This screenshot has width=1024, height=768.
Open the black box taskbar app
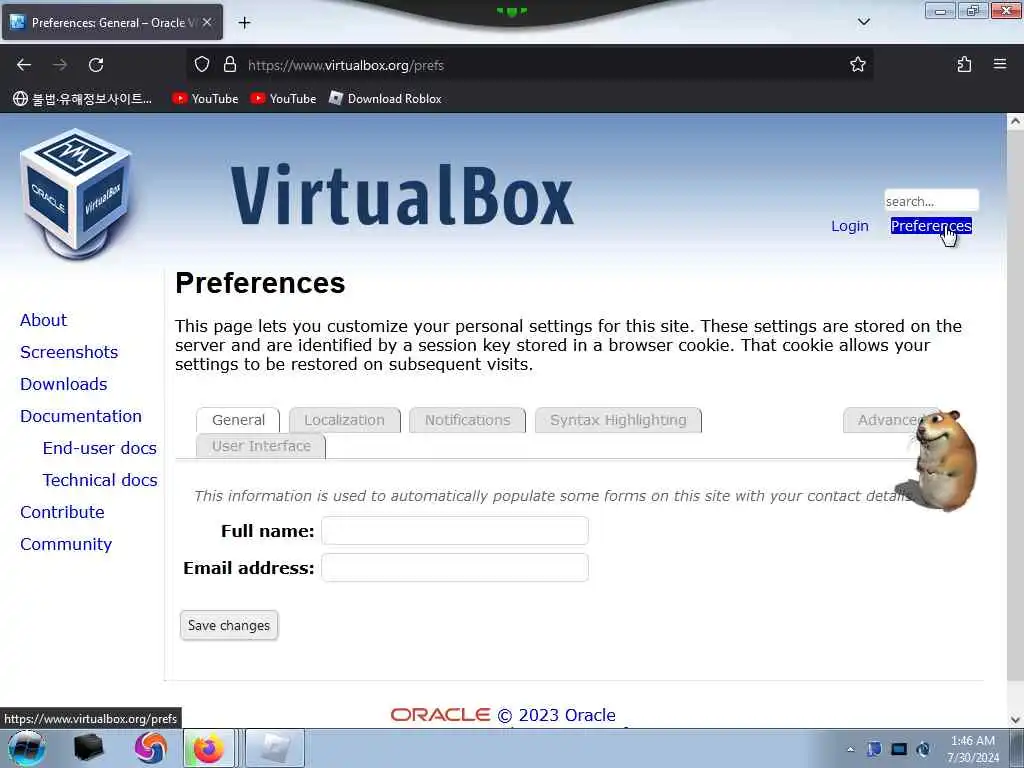click(89, 748)
